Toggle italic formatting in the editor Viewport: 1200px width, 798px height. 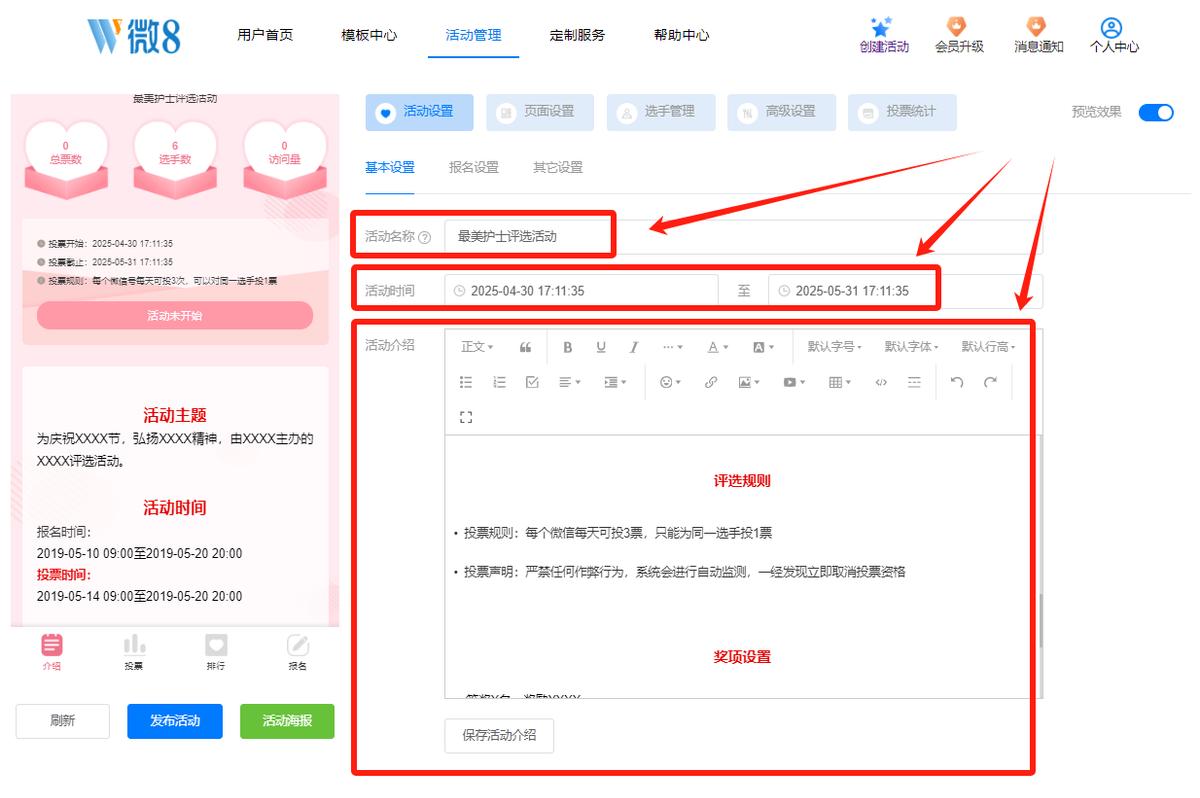point(634,347)
